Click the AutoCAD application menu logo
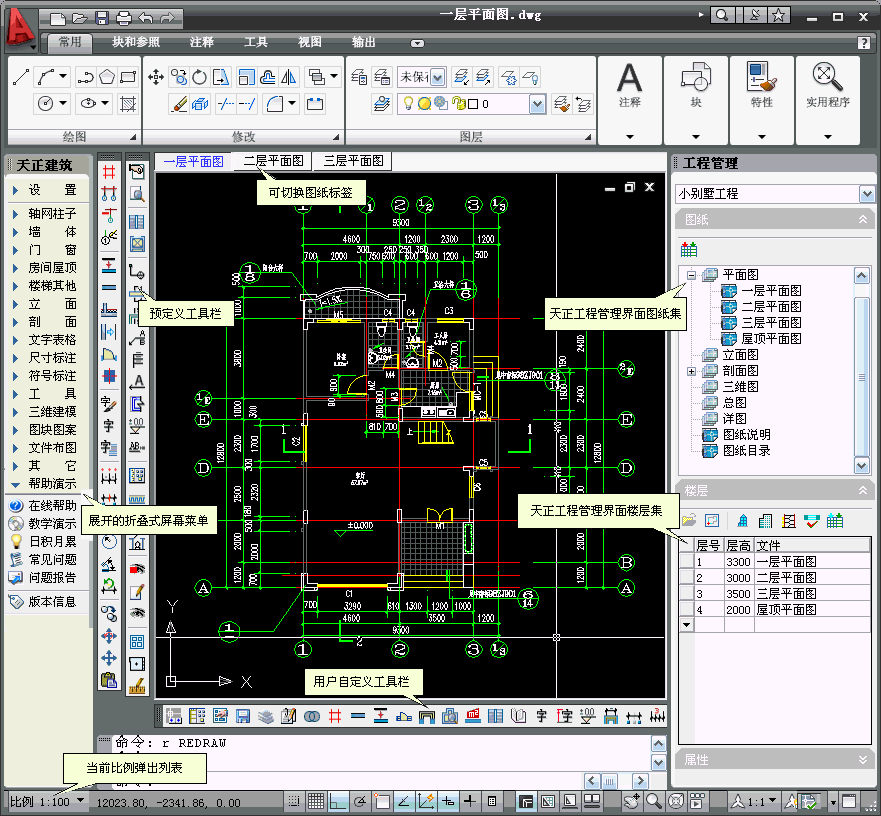Viewport: 881px width, 816px height. coord(18,26)
